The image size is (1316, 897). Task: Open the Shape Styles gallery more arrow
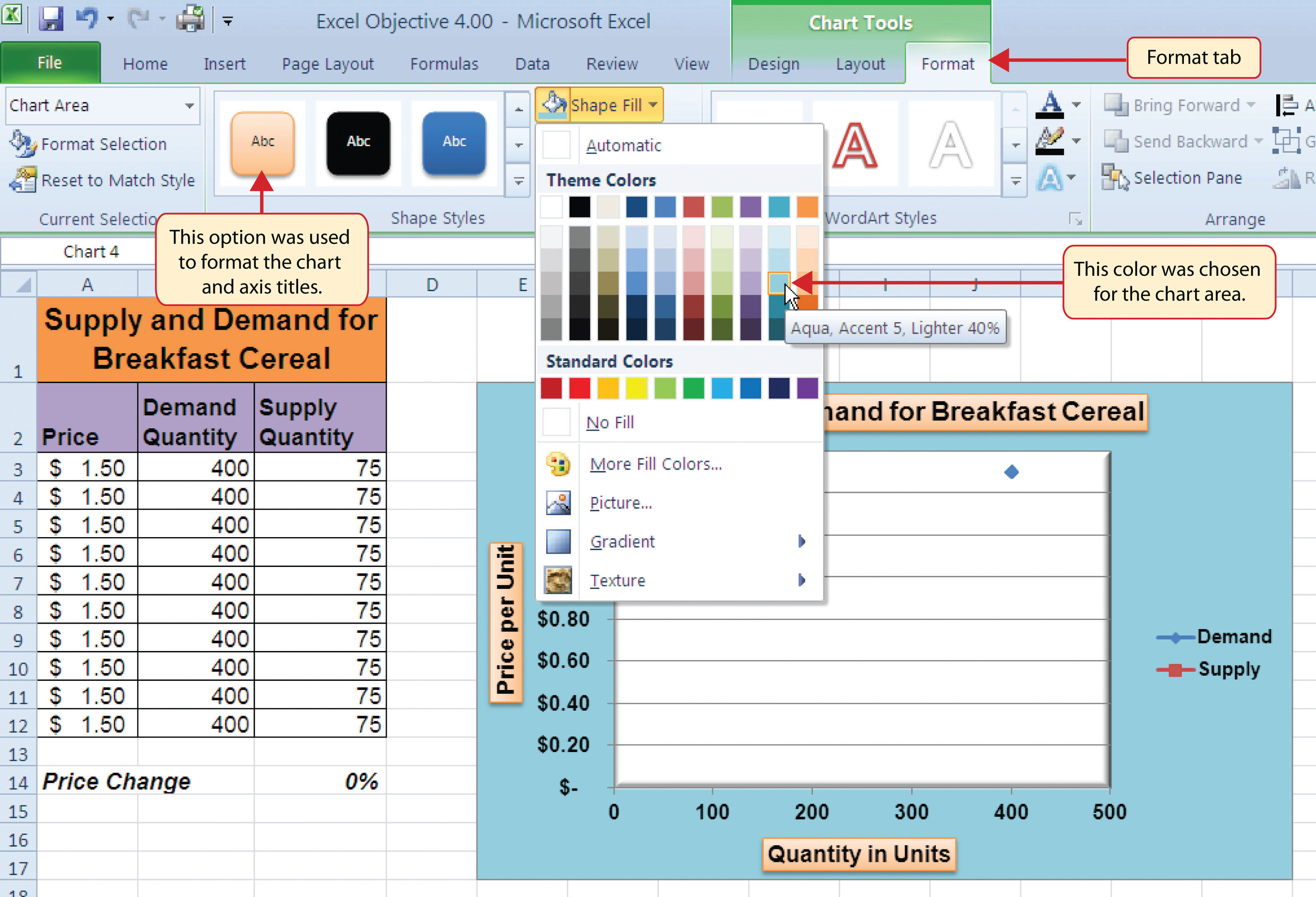[x=518, y=180]
